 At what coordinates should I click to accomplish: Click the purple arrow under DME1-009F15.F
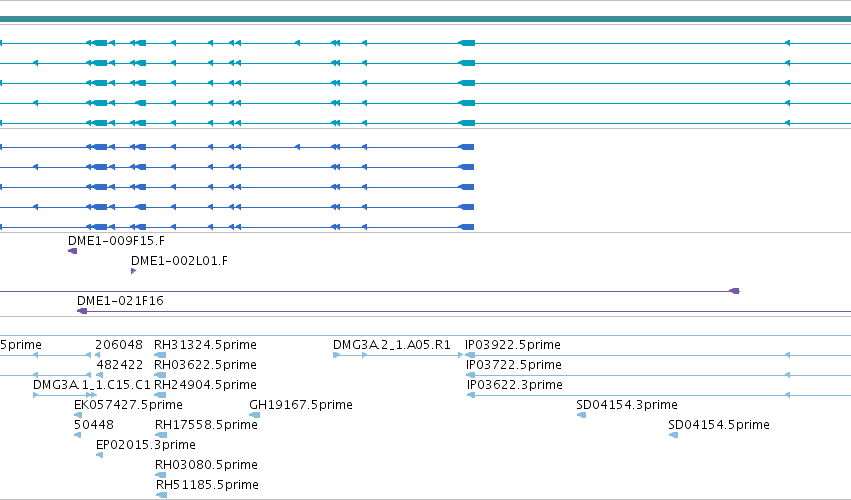[73, 251]
